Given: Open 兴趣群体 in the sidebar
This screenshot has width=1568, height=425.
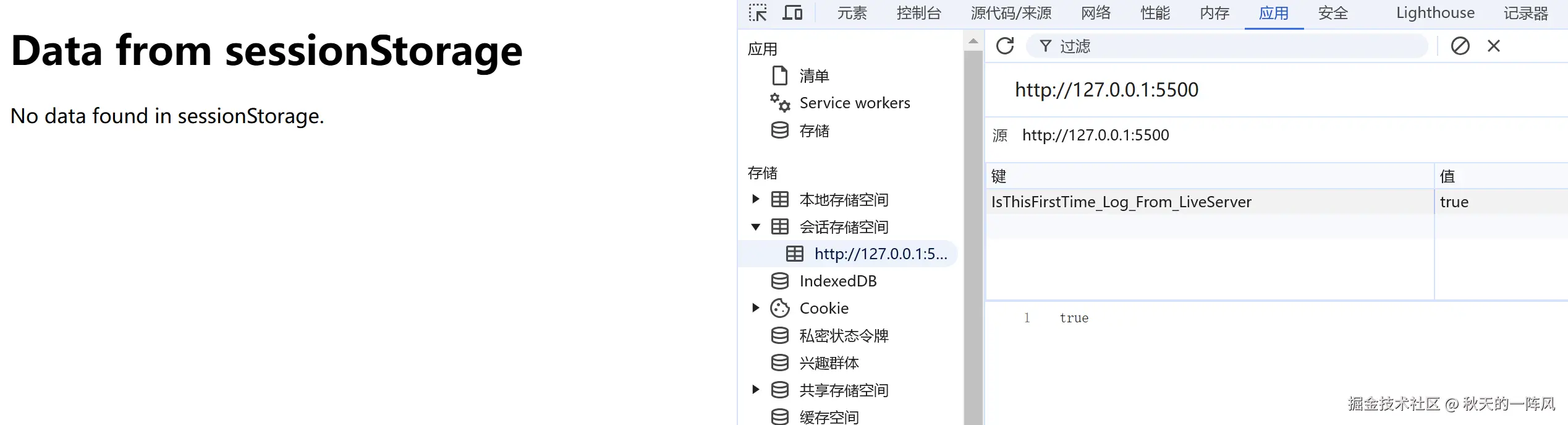Looking at the screenshot, I should pyautogui.click(x=829, y=363).
